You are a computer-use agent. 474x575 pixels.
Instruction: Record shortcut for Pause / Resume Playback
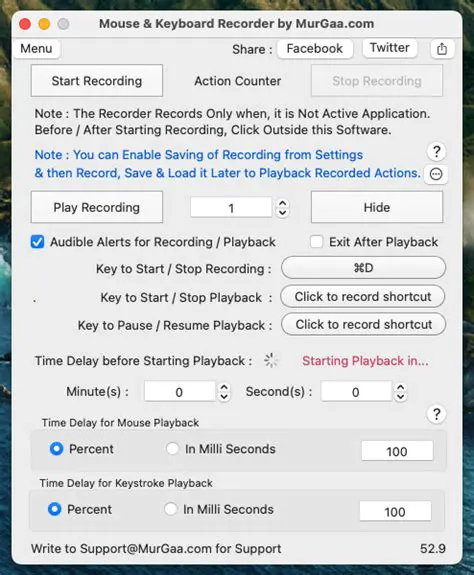[363, 324]
